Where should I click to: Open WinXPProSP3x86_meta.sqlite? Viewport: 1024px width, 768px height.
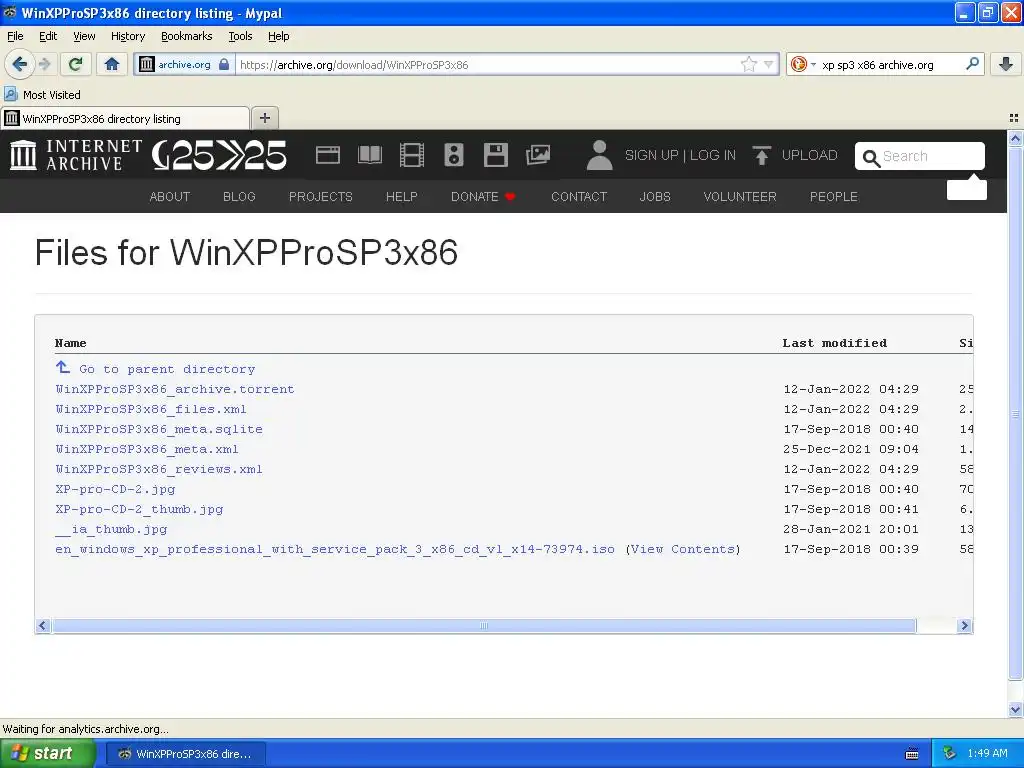[159, 429]
